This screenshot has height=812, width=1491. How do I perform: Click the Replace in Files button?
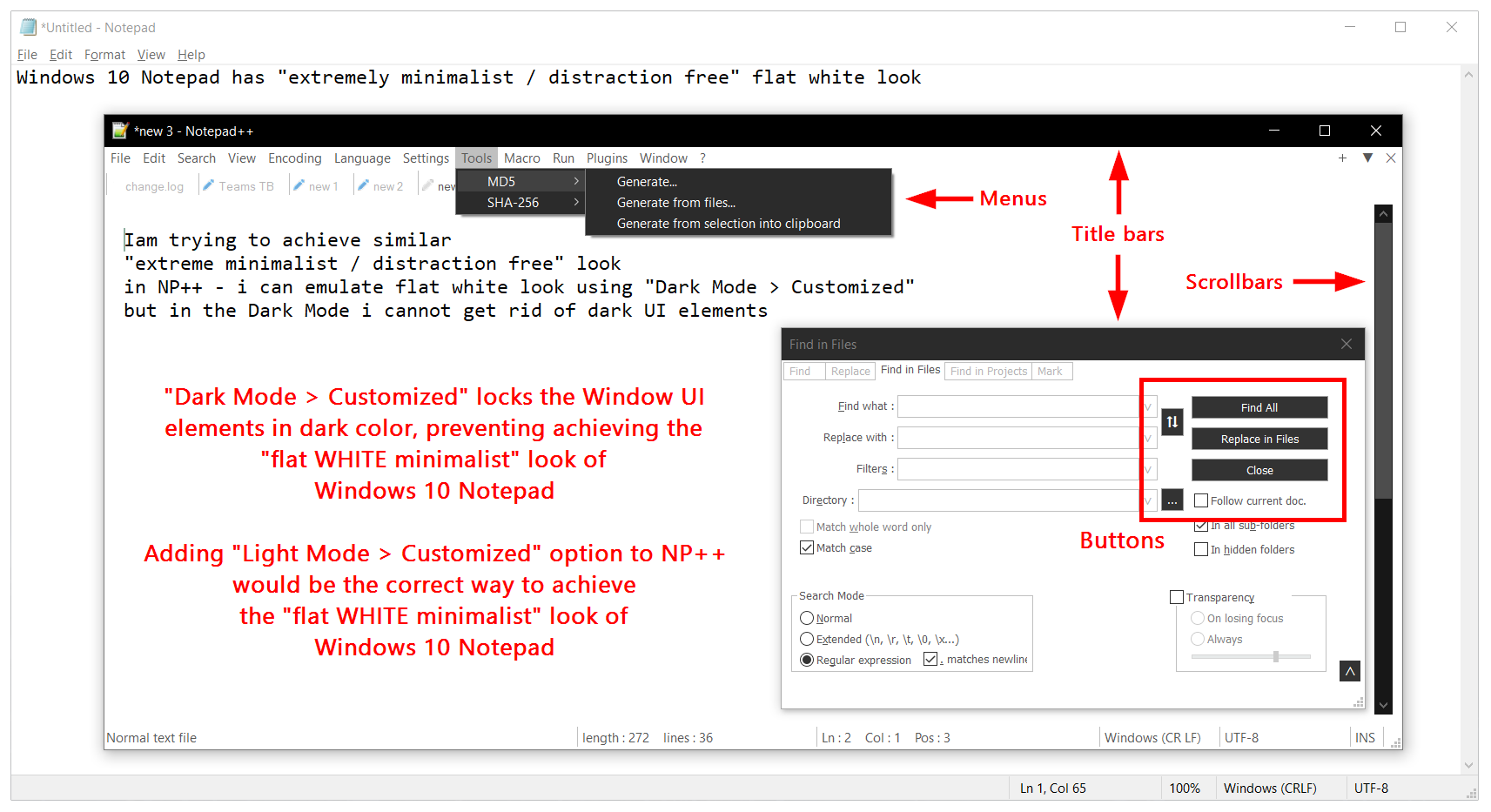[x=1259, y=439]
